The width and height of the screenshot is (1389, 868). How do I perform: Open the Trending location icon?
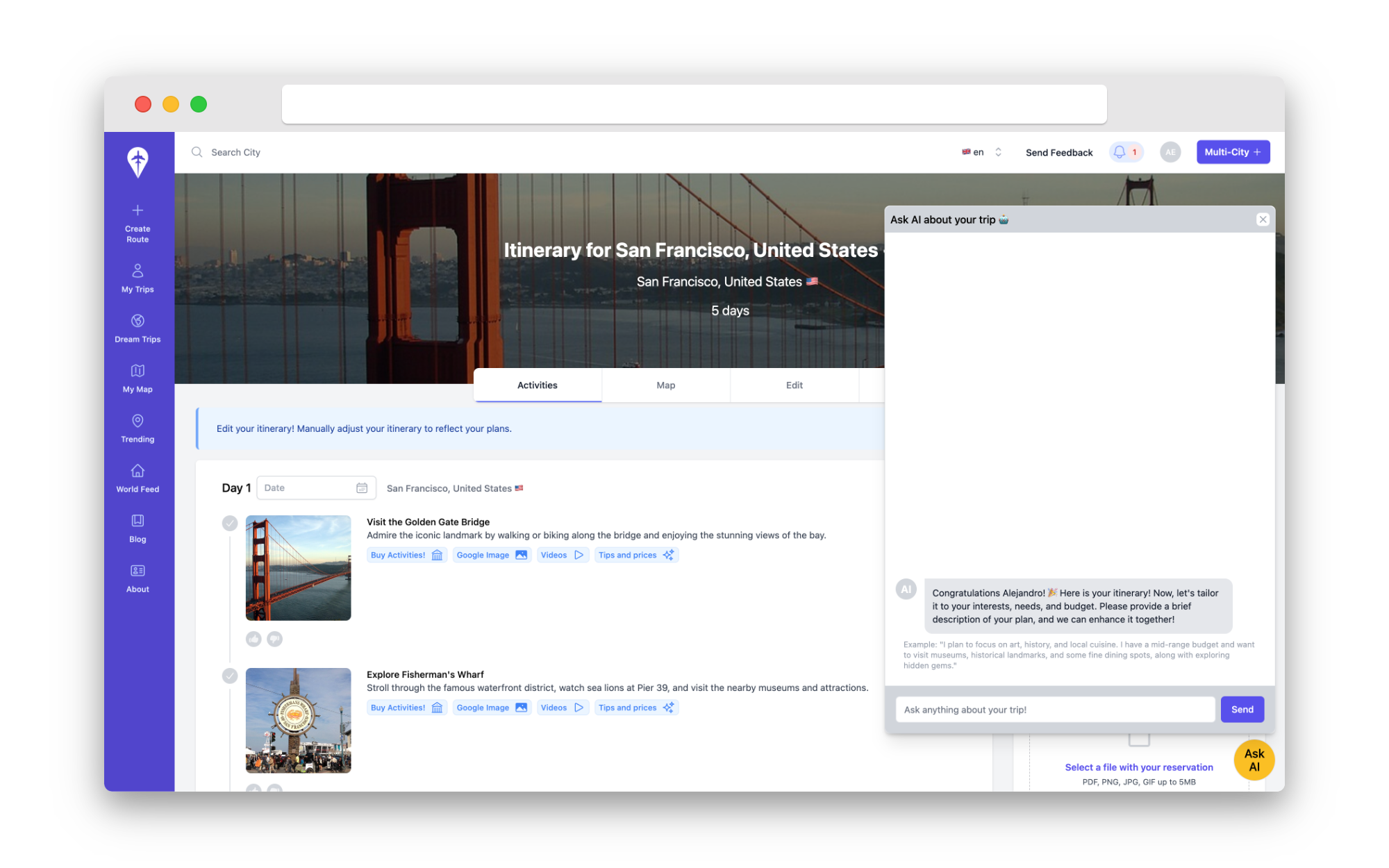138,421
